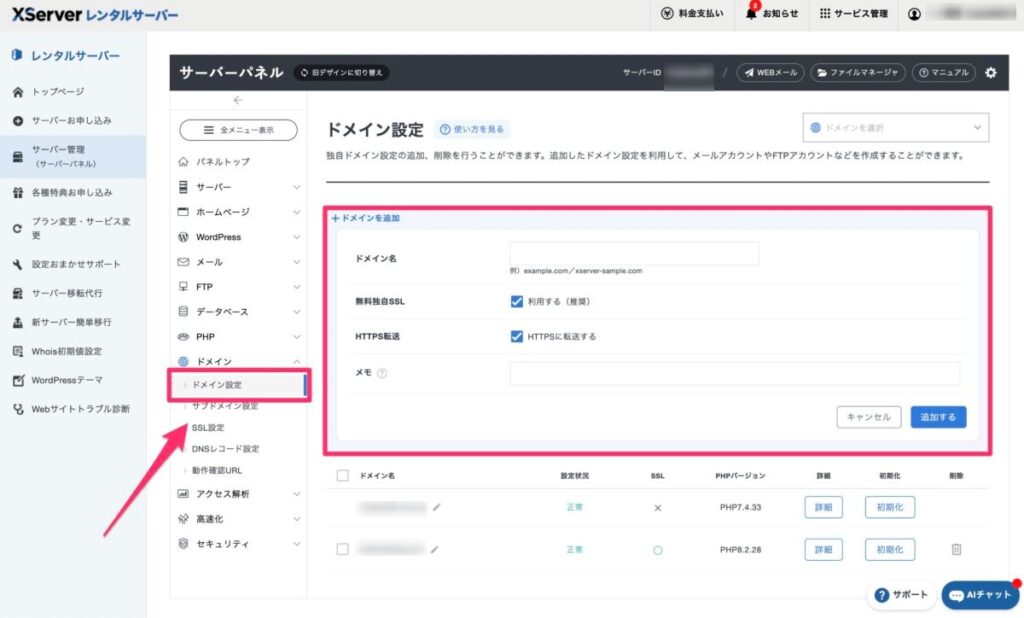The image size is (1024, 618).
Task: Expand the セキュリティ menu section
Action: [238, 544]
